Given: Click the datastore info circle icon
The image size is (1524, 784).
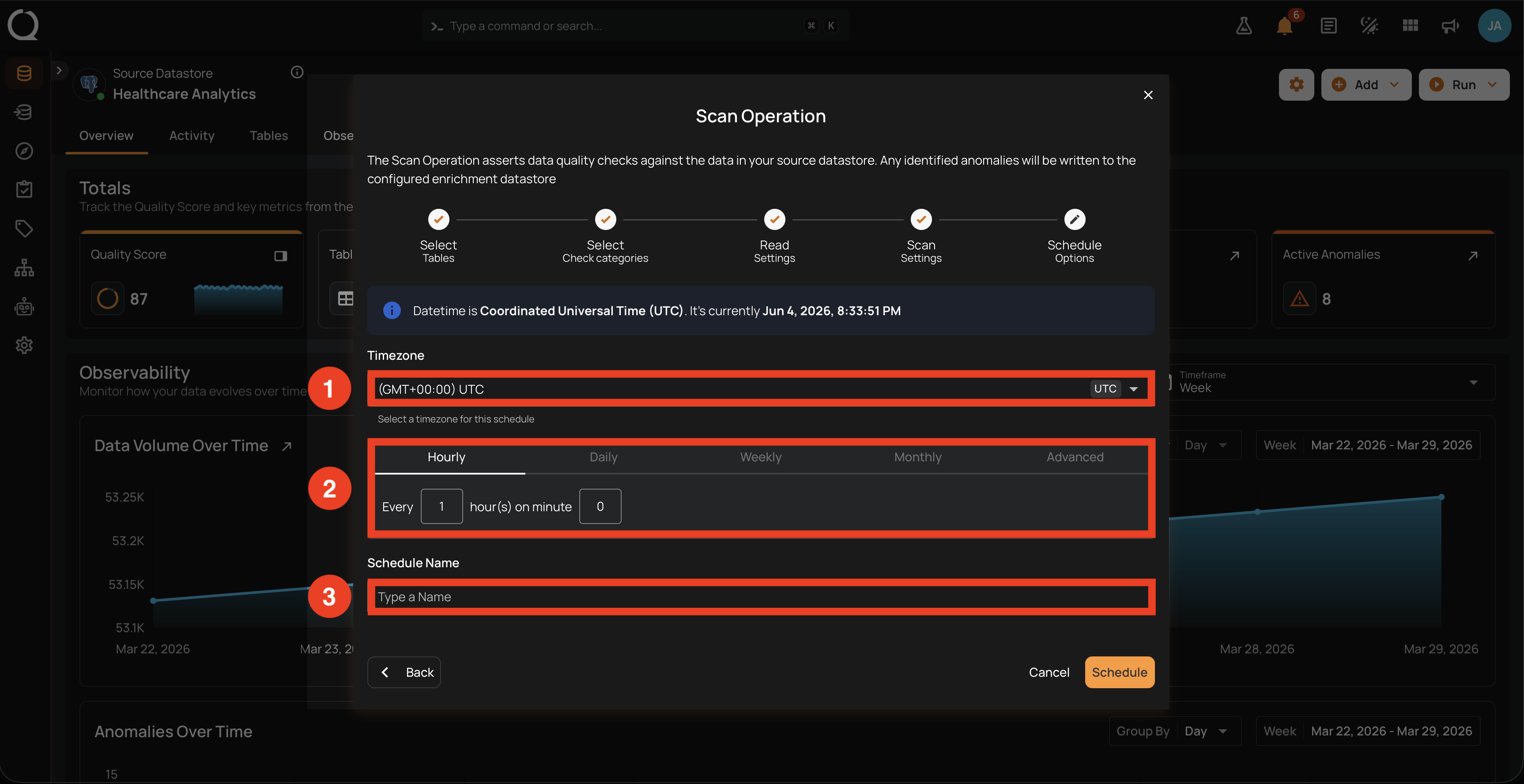Looking at the screenshot, I should (297, 72).
